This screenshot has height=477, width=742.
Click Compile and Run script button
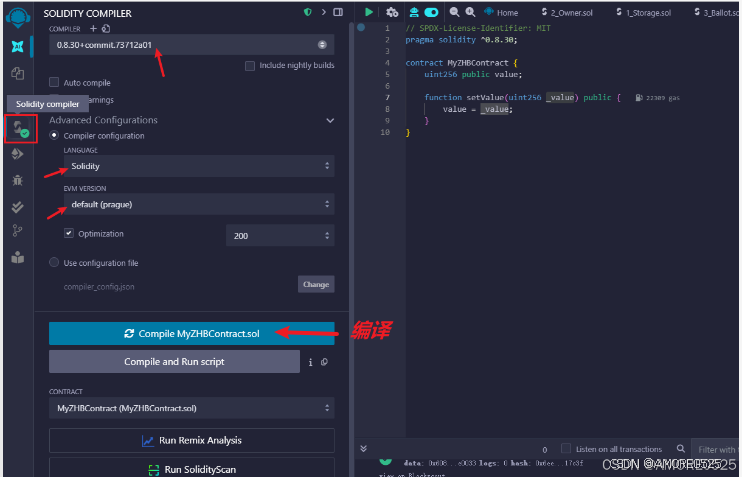(x=174, y=362)
